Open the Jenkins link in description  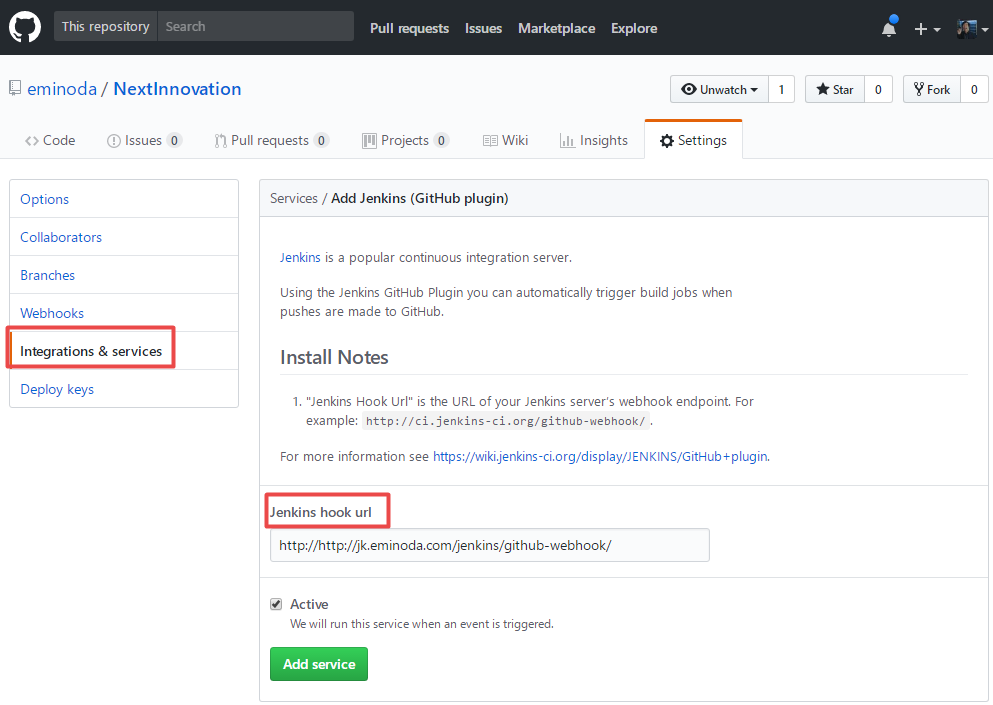tap(300, 257)
